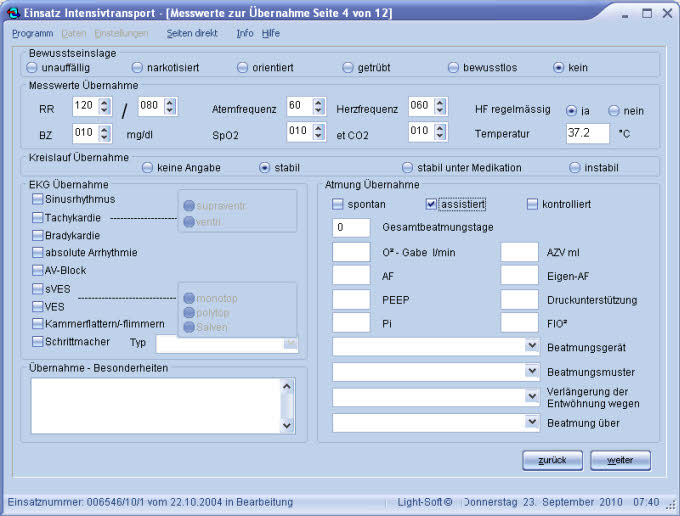
Task: Expand the Beatmungsmuster dropdown list
Action: pos(532,371)
